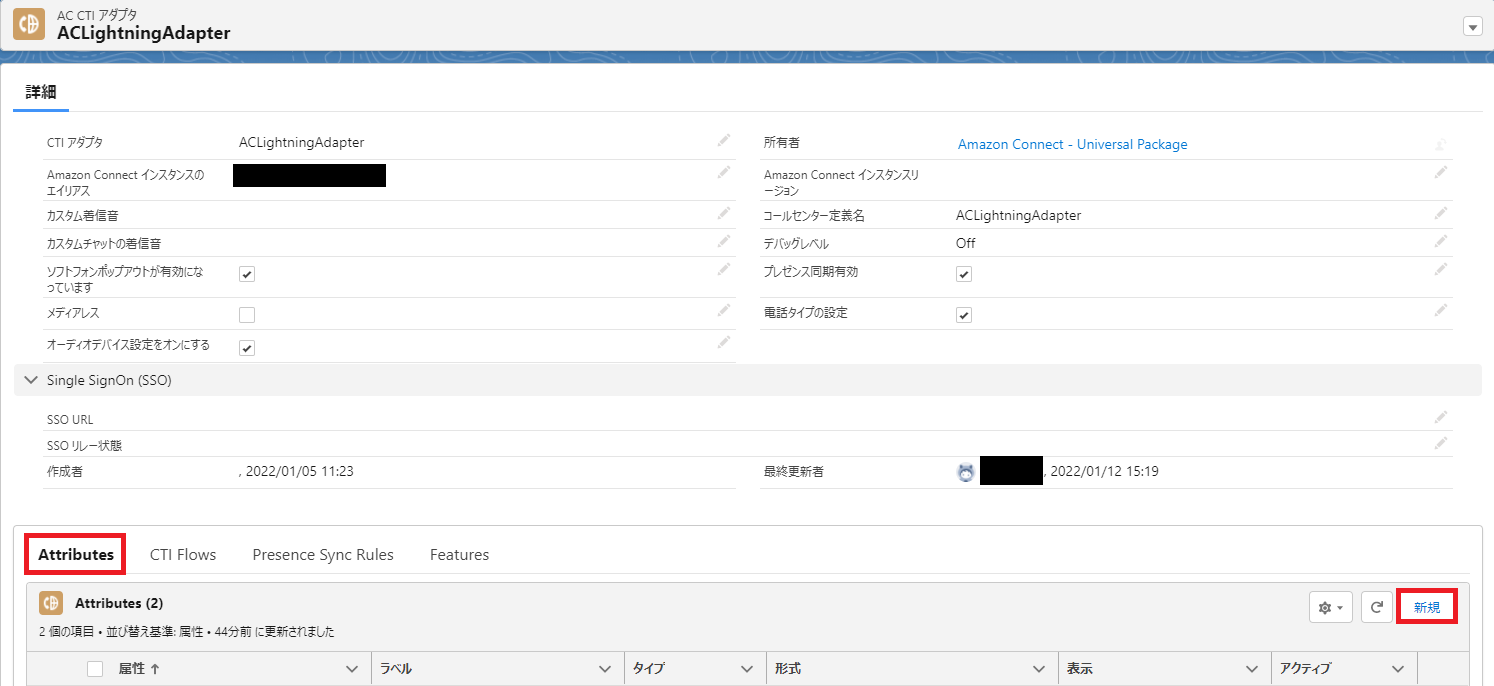Click the 2022/01/05 11:23 creation timestamp
1494x686 pixels.
(x=299, y=471)
